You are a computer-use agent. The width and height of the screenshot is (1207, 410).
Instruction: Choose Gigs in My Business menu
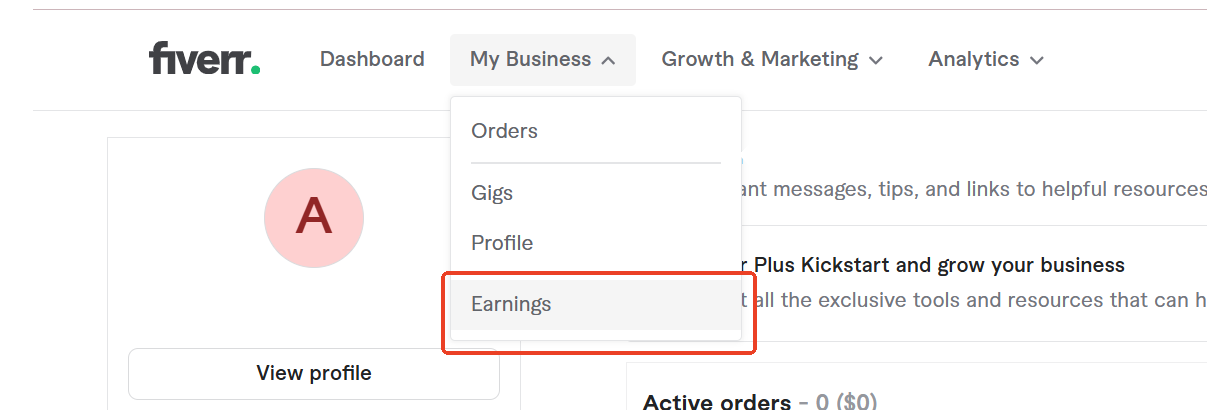tap(492, 193)
